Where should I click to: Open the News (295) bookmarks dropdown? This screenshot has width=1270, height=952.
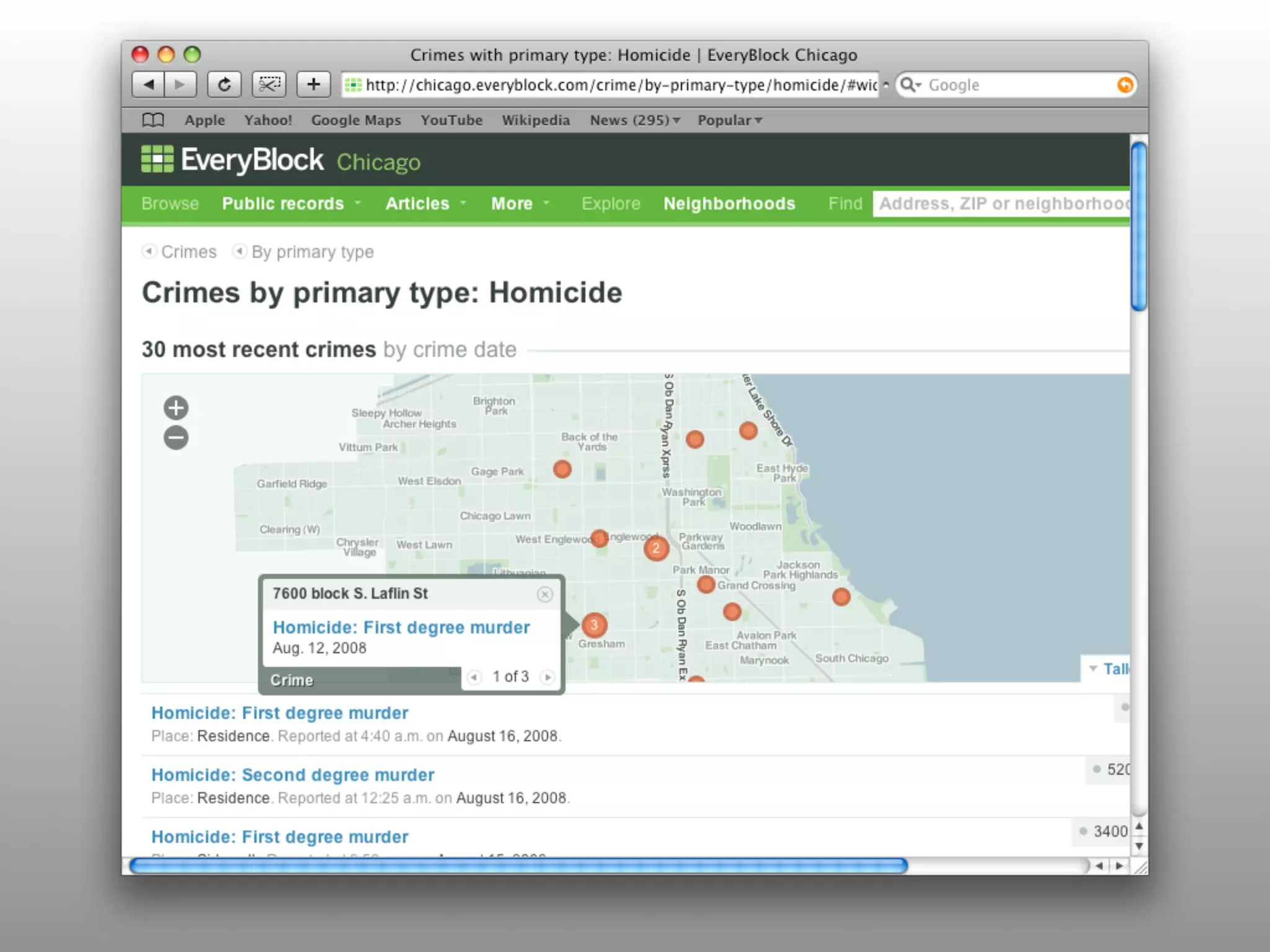click(634, 120)
